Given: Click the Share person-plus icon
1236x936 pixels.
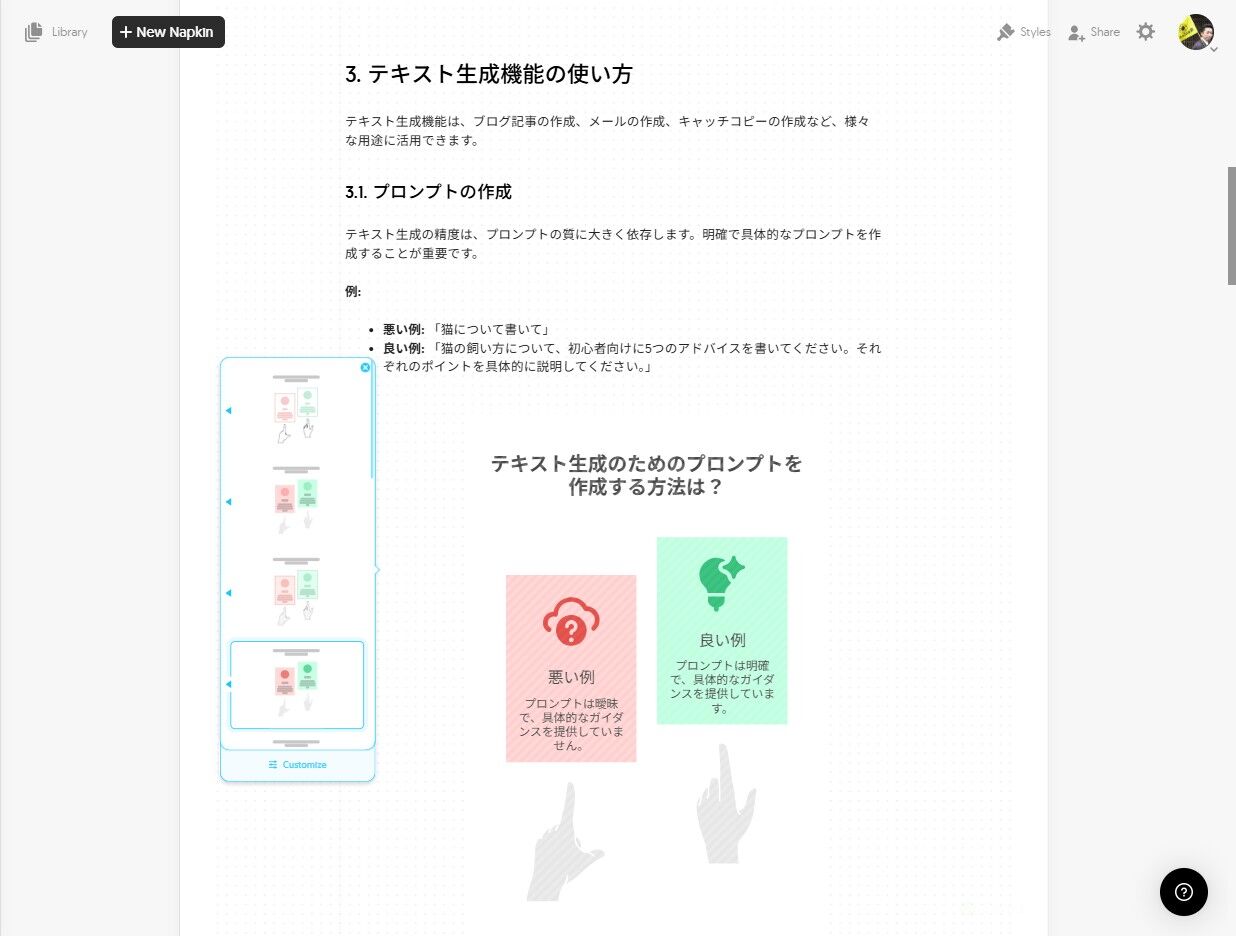Looking at the screenshot, I should [1076, 33].
